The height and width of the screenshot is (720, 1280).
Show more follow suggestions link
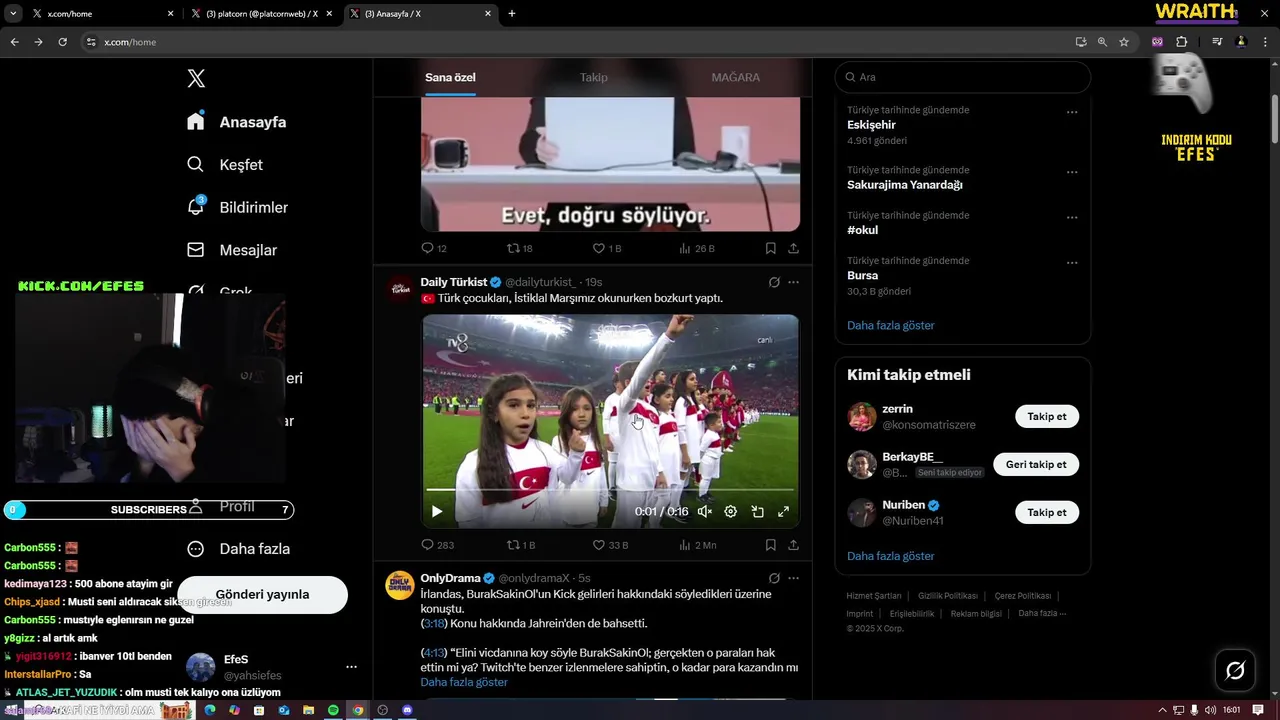[x=891, y=556]
